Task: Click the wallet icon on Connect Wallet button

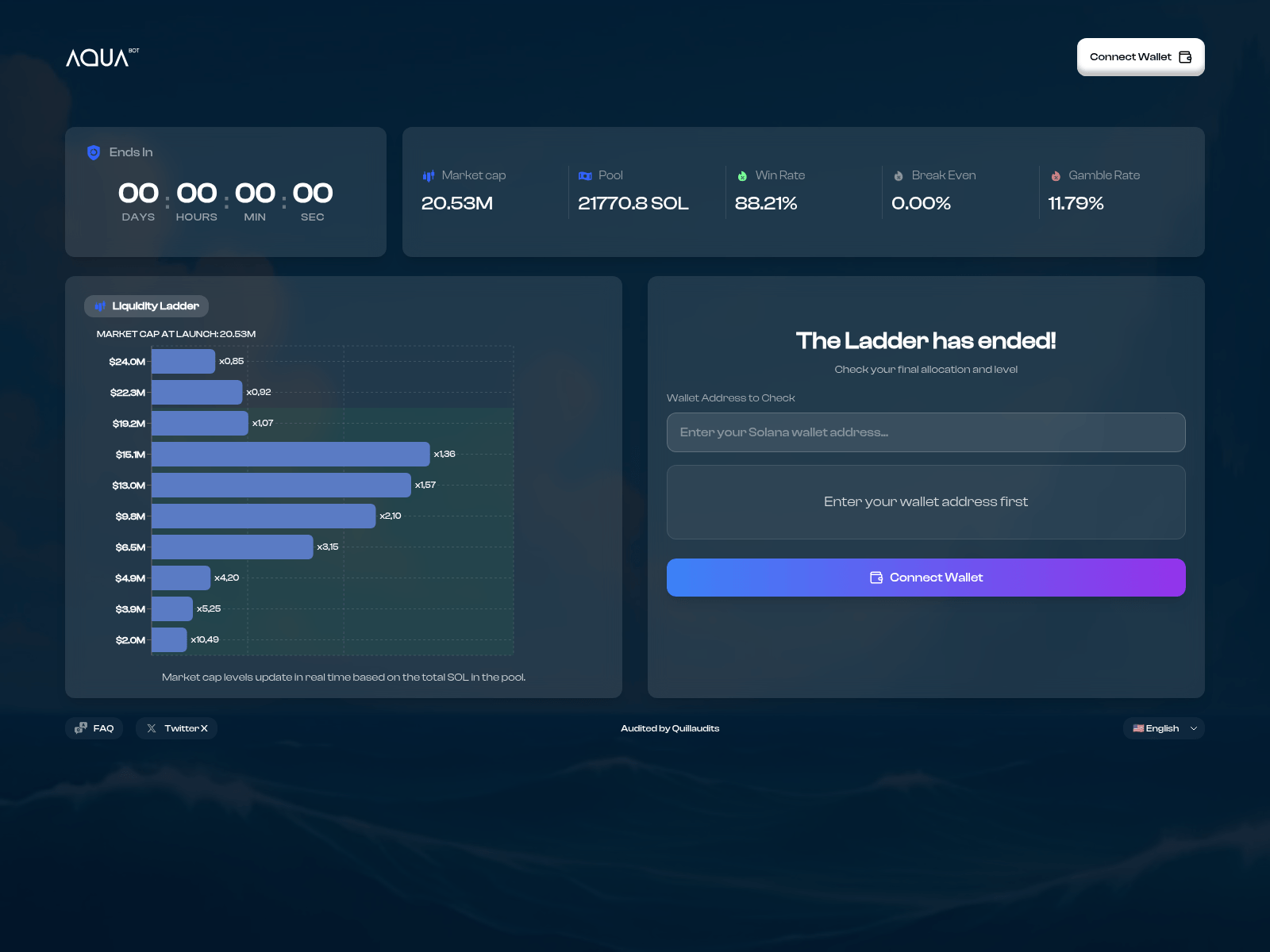Action: (1185, 56)
